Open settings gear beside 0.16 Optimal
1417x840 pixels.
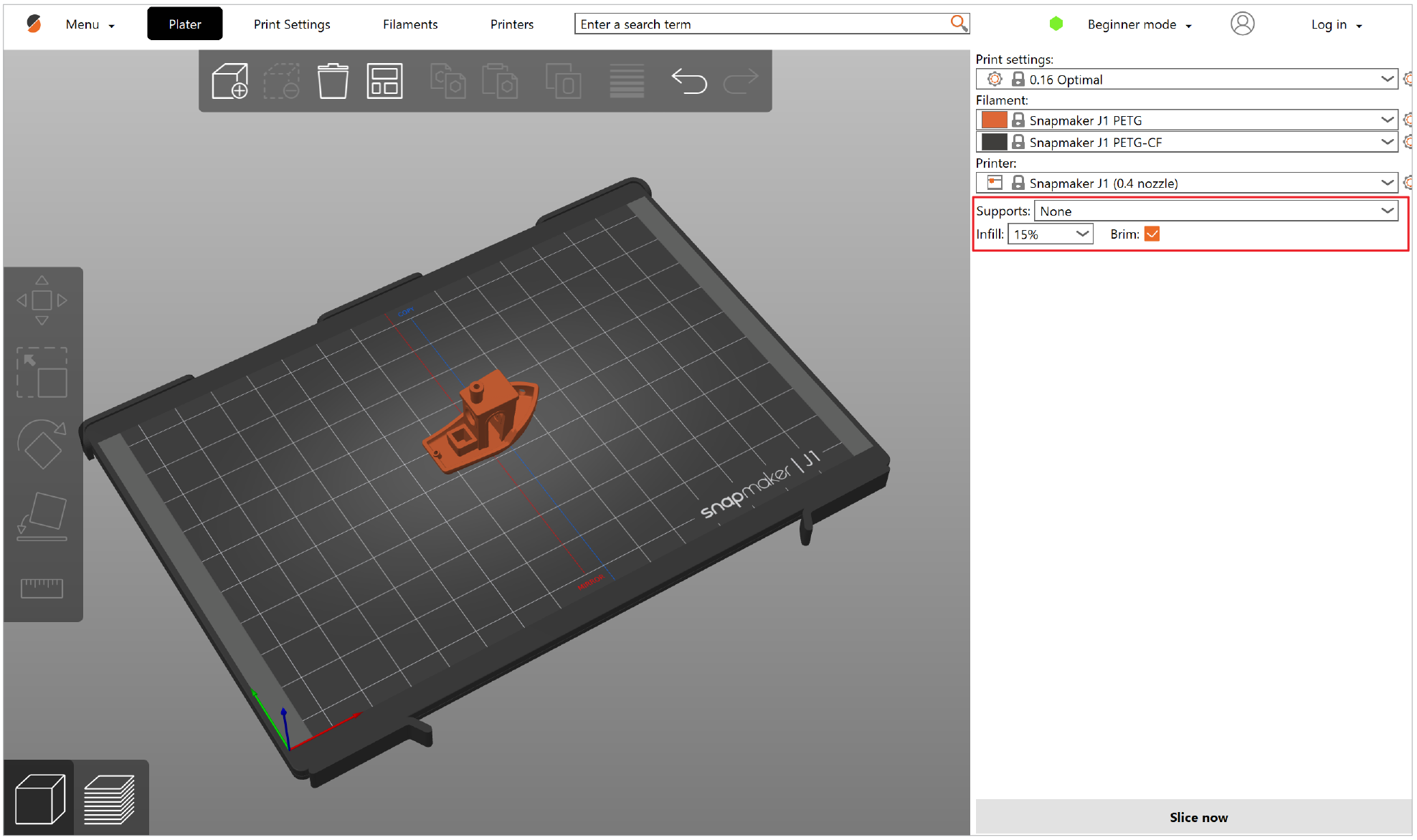coord(1408,79)
